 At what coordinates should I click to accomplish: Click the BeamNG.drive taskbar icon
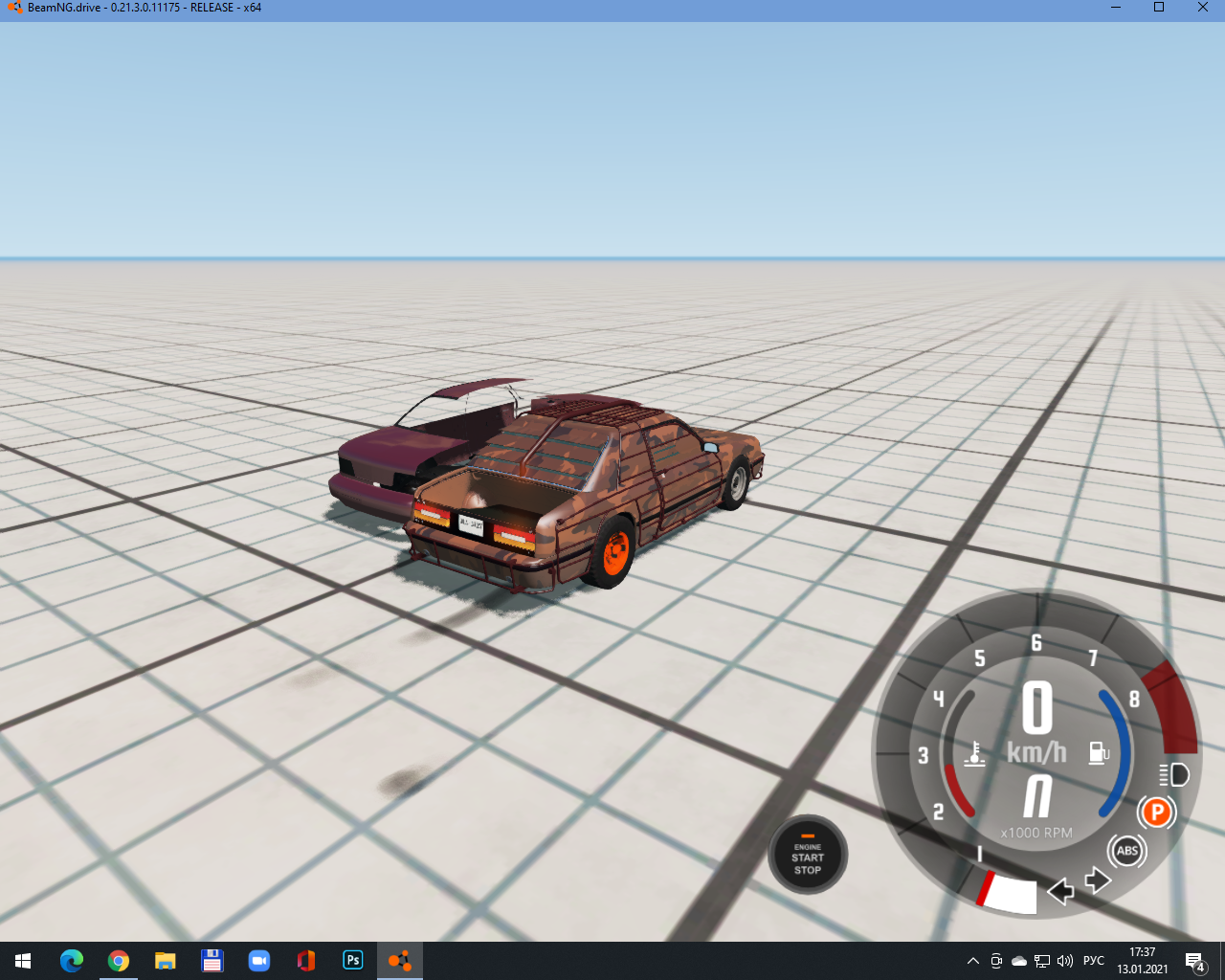click(x=400, y=961)
